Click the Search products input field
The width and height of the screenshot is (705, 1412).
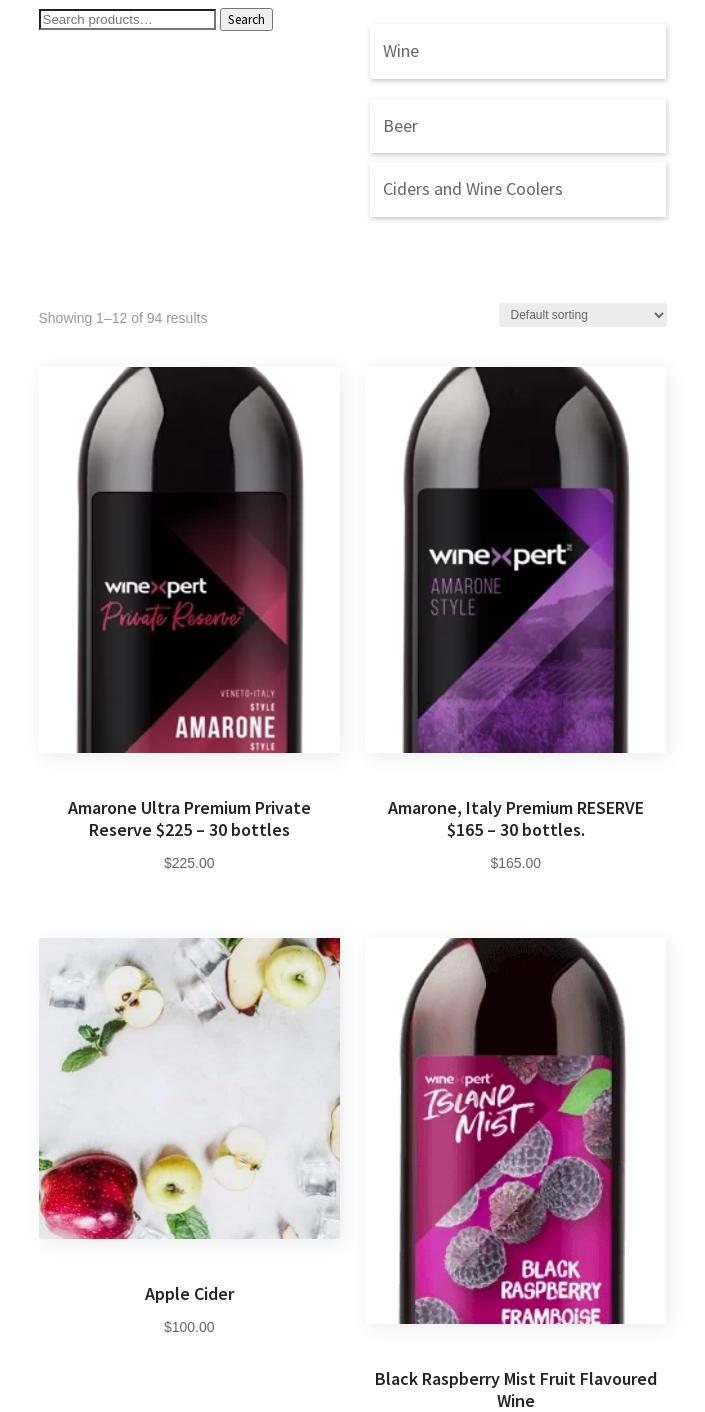click(127, 20)
